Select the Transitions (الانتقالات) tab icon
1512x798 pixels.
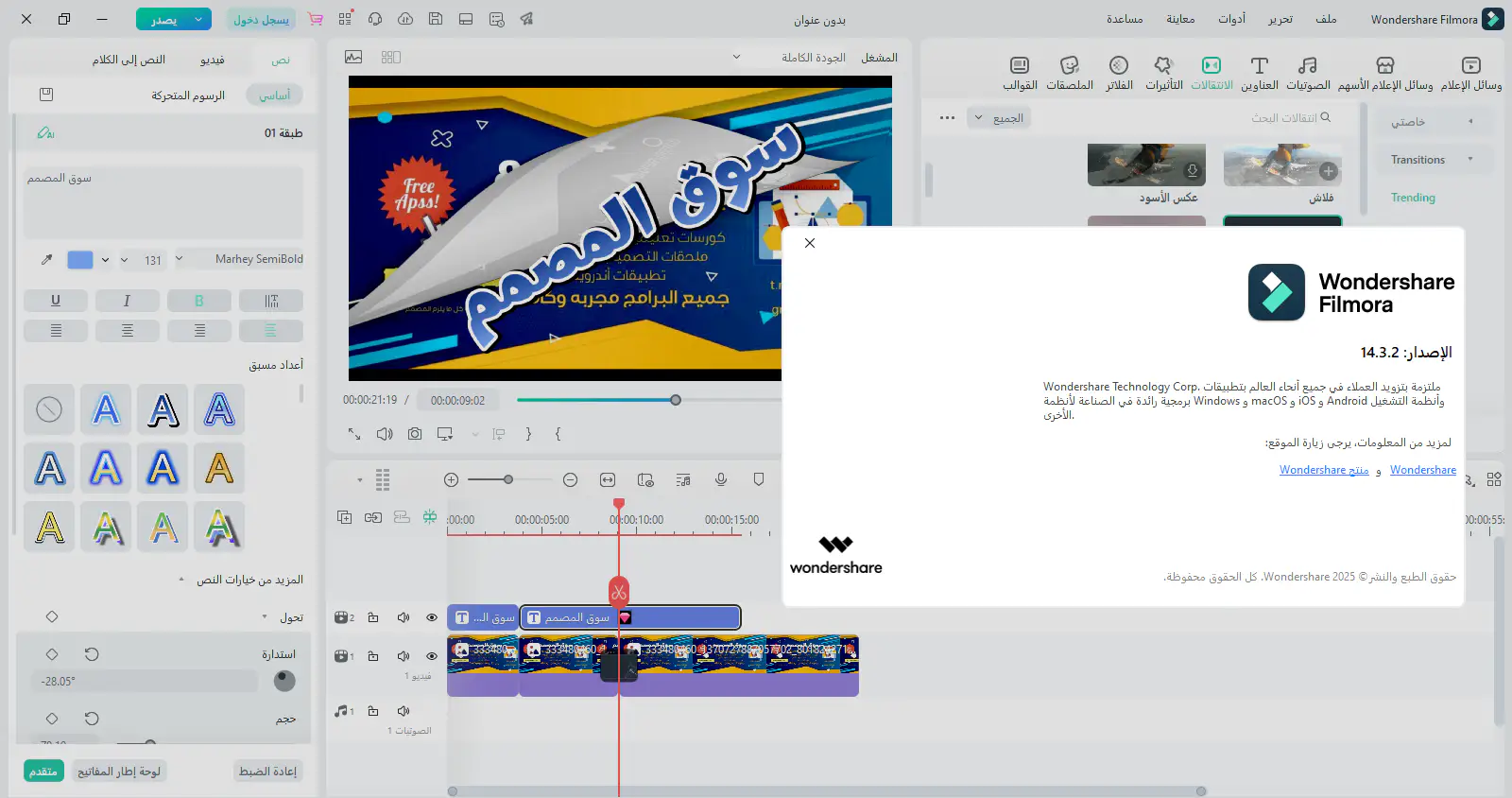(x=1211, y=65)
